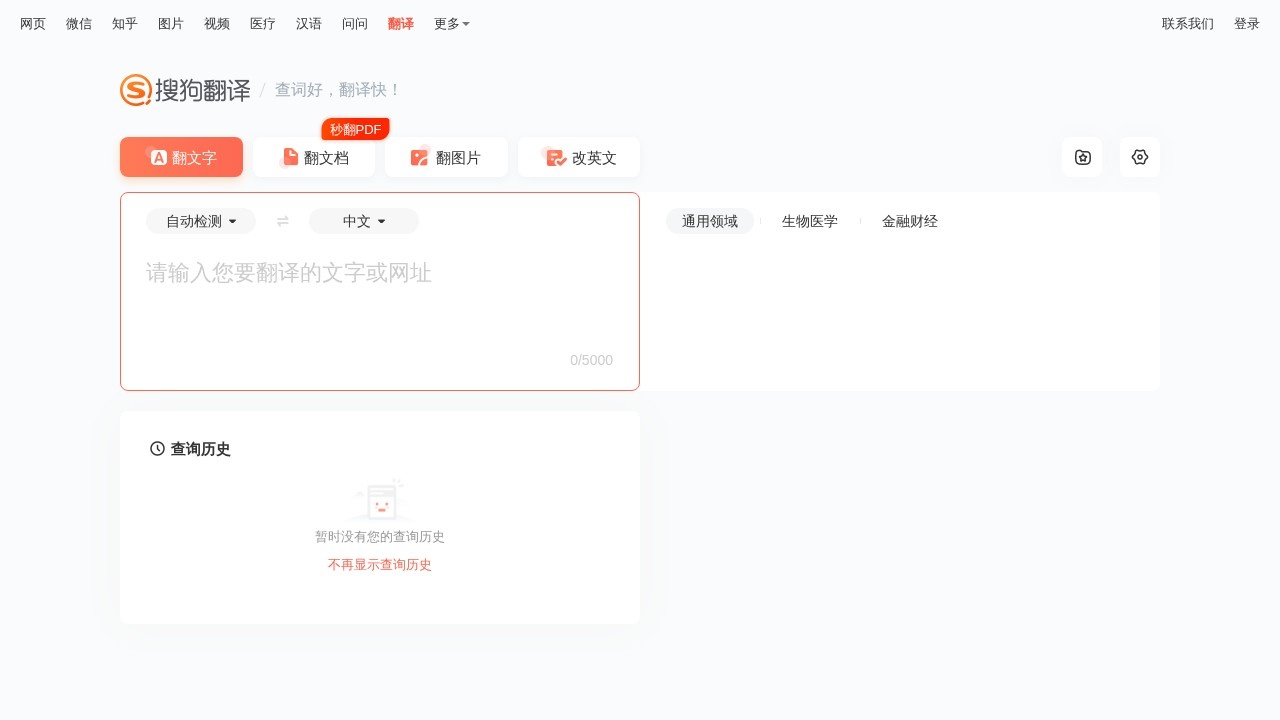The height and width of the screenshot is (720, 1280).
Task: Select the 生物医学 translation domain
Action: (810, 221)
